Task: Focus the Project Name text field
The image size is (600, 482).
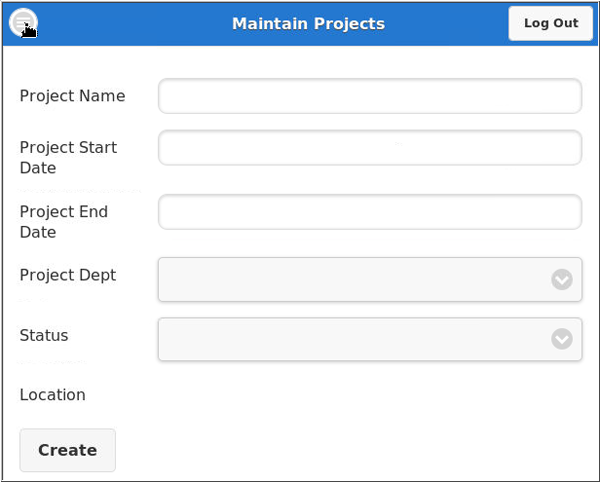Action: point(369,96)
